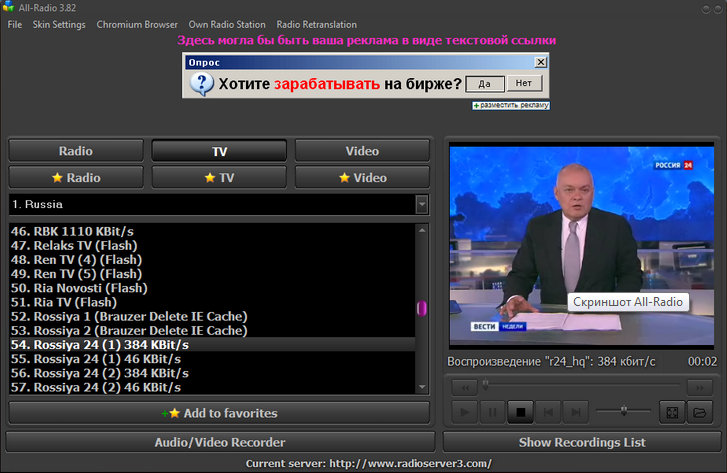Switch to the Radio tab
Screen dimensions: 727x473
click(x=76, y=151)
